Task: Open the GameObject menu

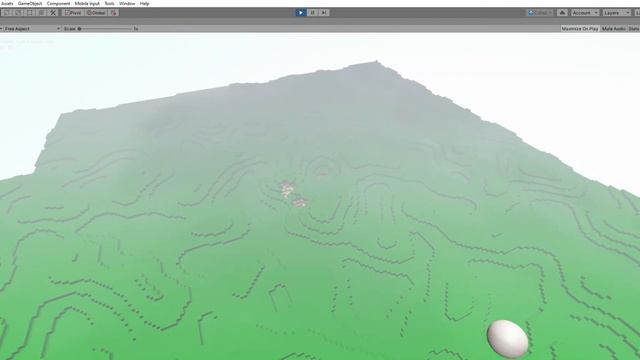Action: [x=30, y=3]
